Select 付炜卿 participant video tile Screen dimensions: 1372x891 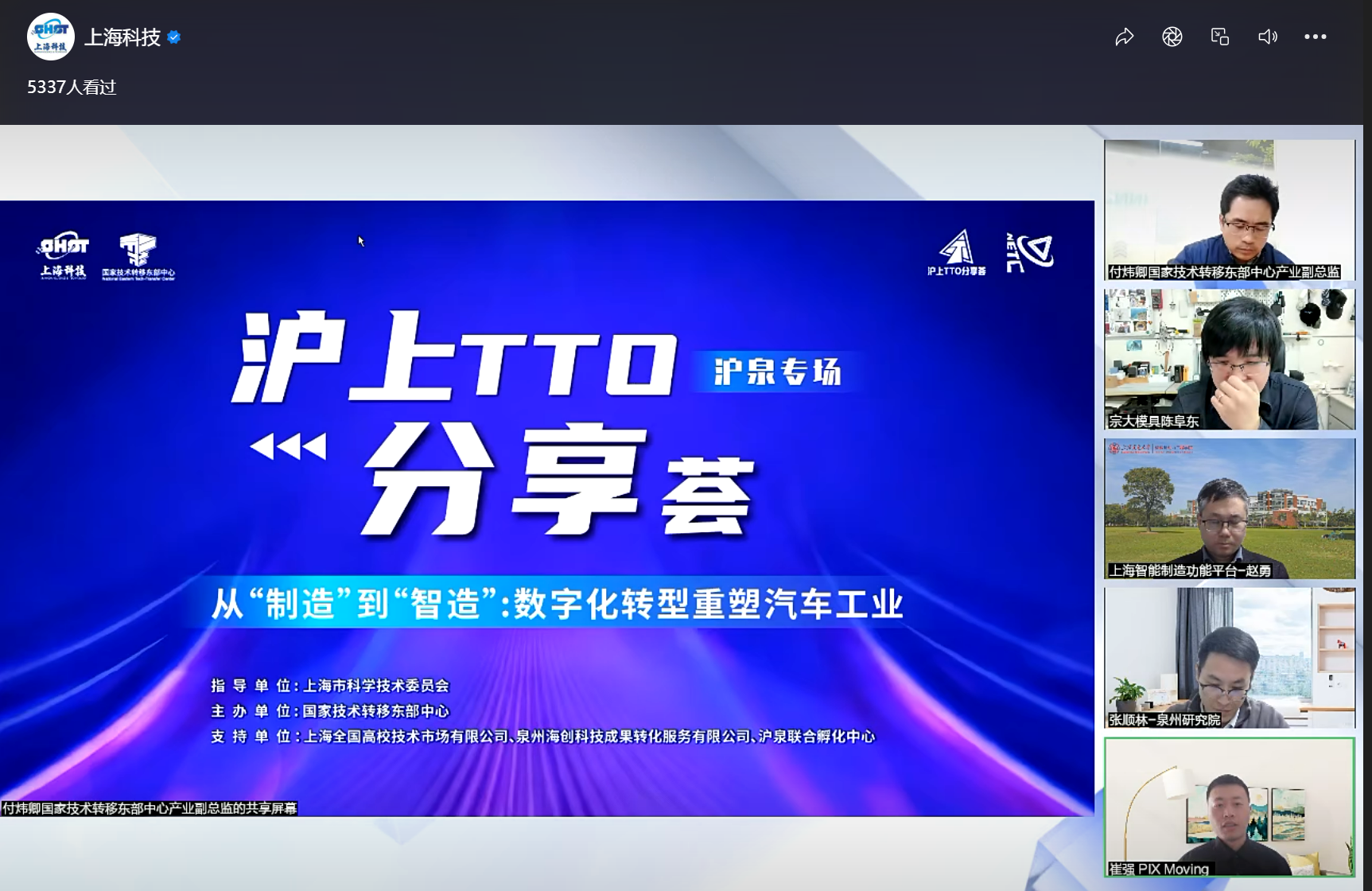[1229, 210]
